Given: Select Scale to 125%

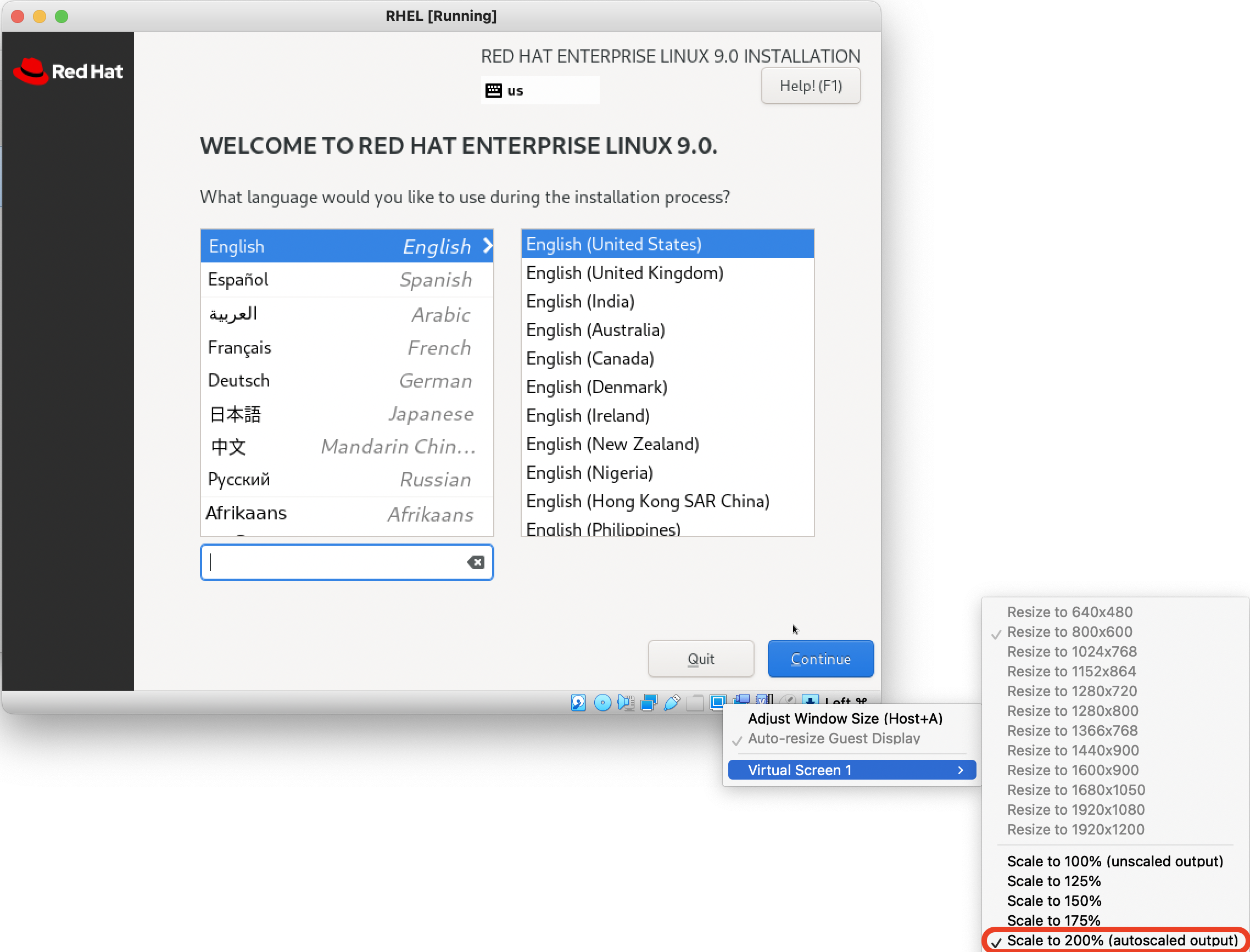Looking at the screenshot, I should 1053,881.
